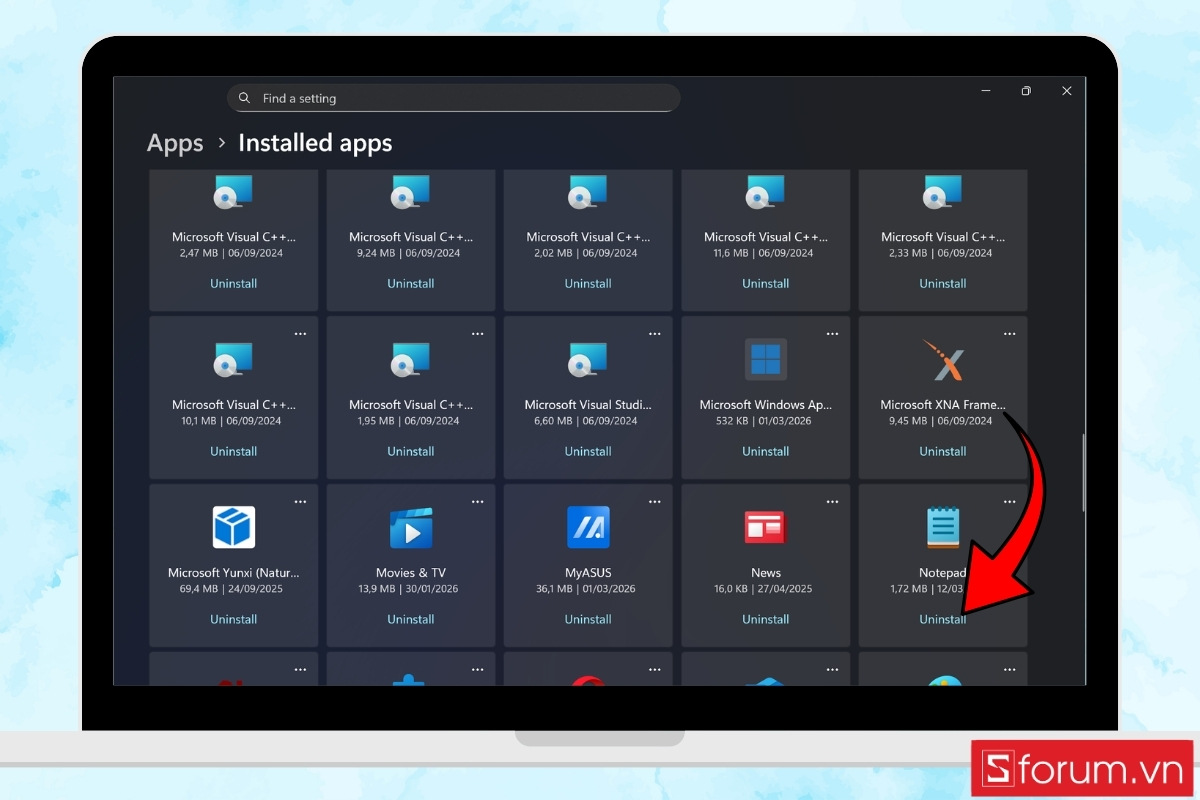1200x800 pixels.
Task: Click the Microsoft Windows App blue logo icon
Action: click(x=766, y=359)
